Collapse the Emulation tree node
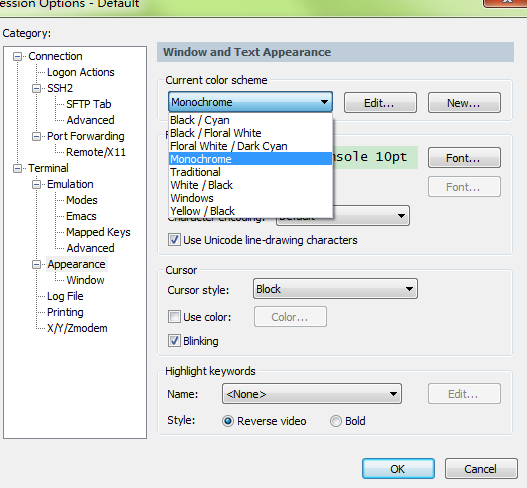527x488 pixels. (x=36, y=185)
